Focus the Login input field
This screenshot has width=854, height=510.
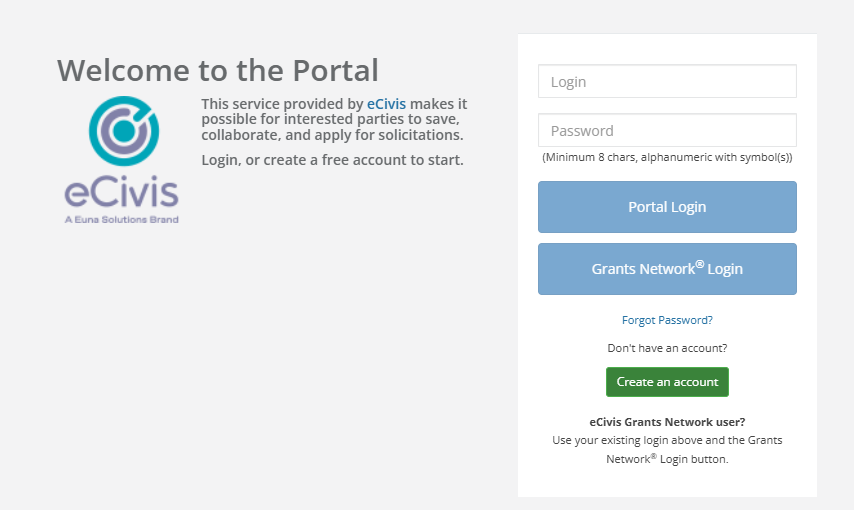coord(667,82)
